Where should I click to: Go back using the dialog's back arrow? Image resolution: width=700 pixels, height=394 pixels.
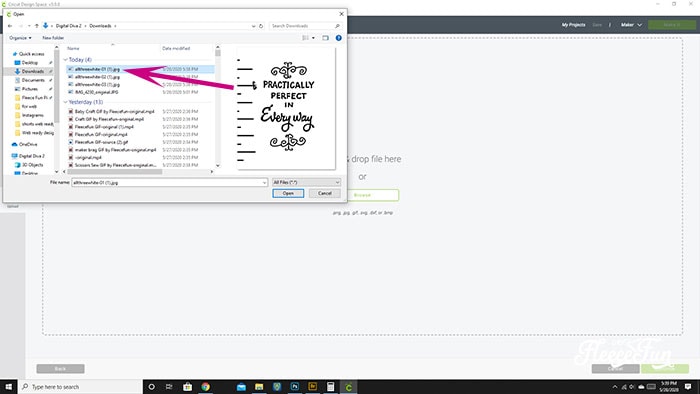click(10, 26)
